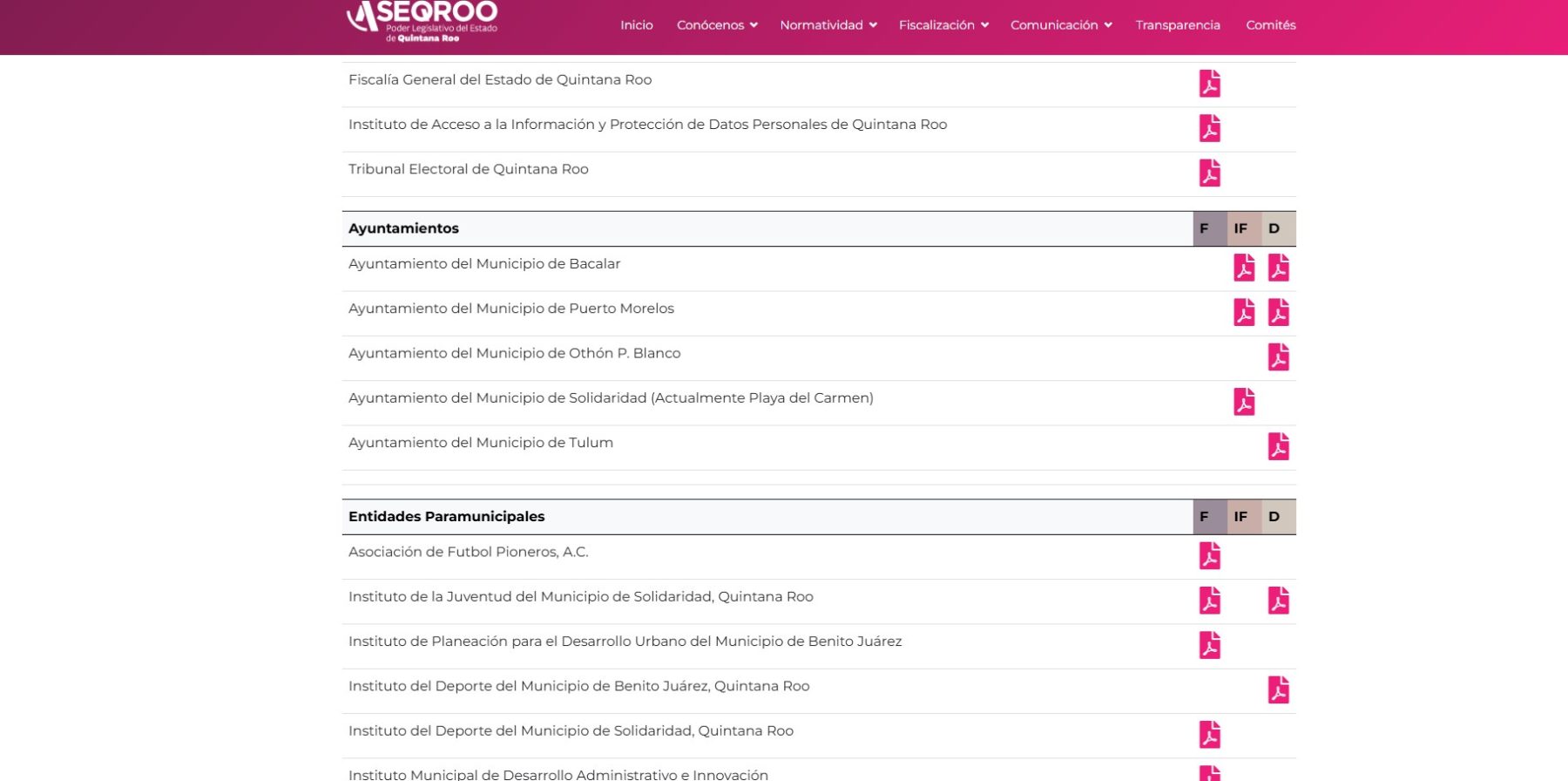The image size is (1568, 781).
Task: Open Instituto de Acceso a la Información PDF
Action: click(x=1209, y=129)
